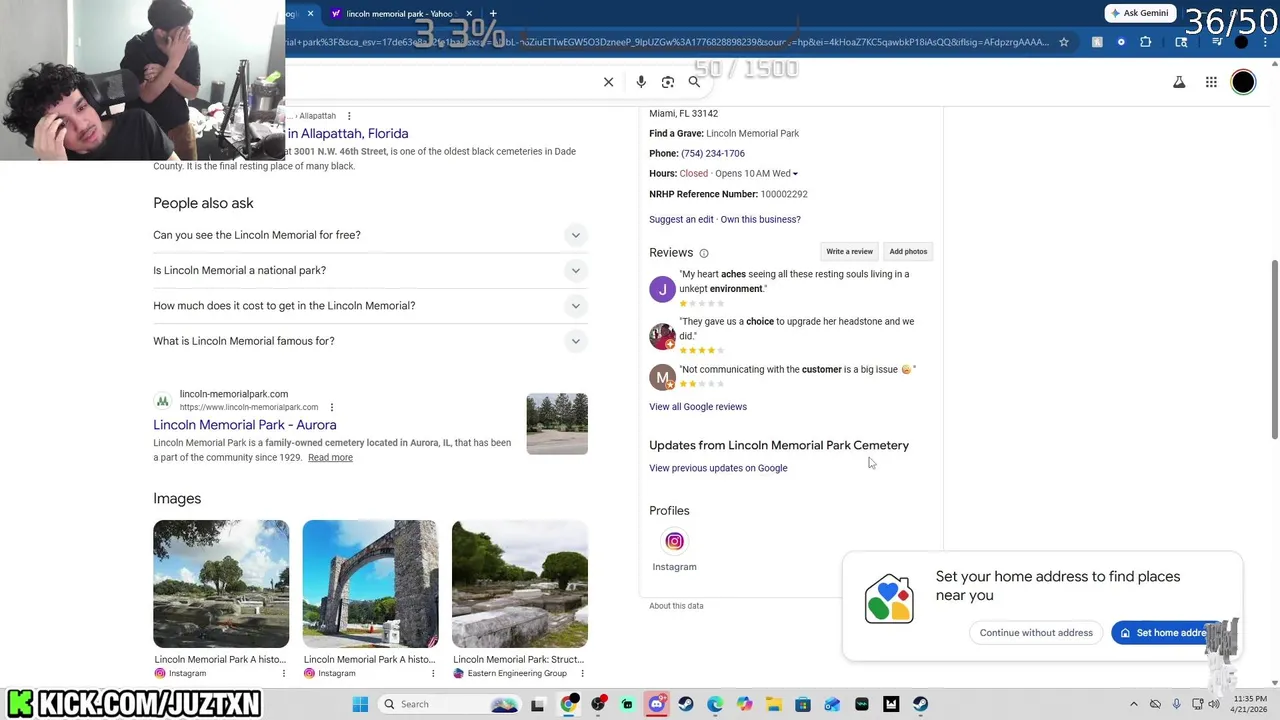Call phone number (754) 234-1706
Viewport: 1280px width, 720px height.
coord(713,154)
